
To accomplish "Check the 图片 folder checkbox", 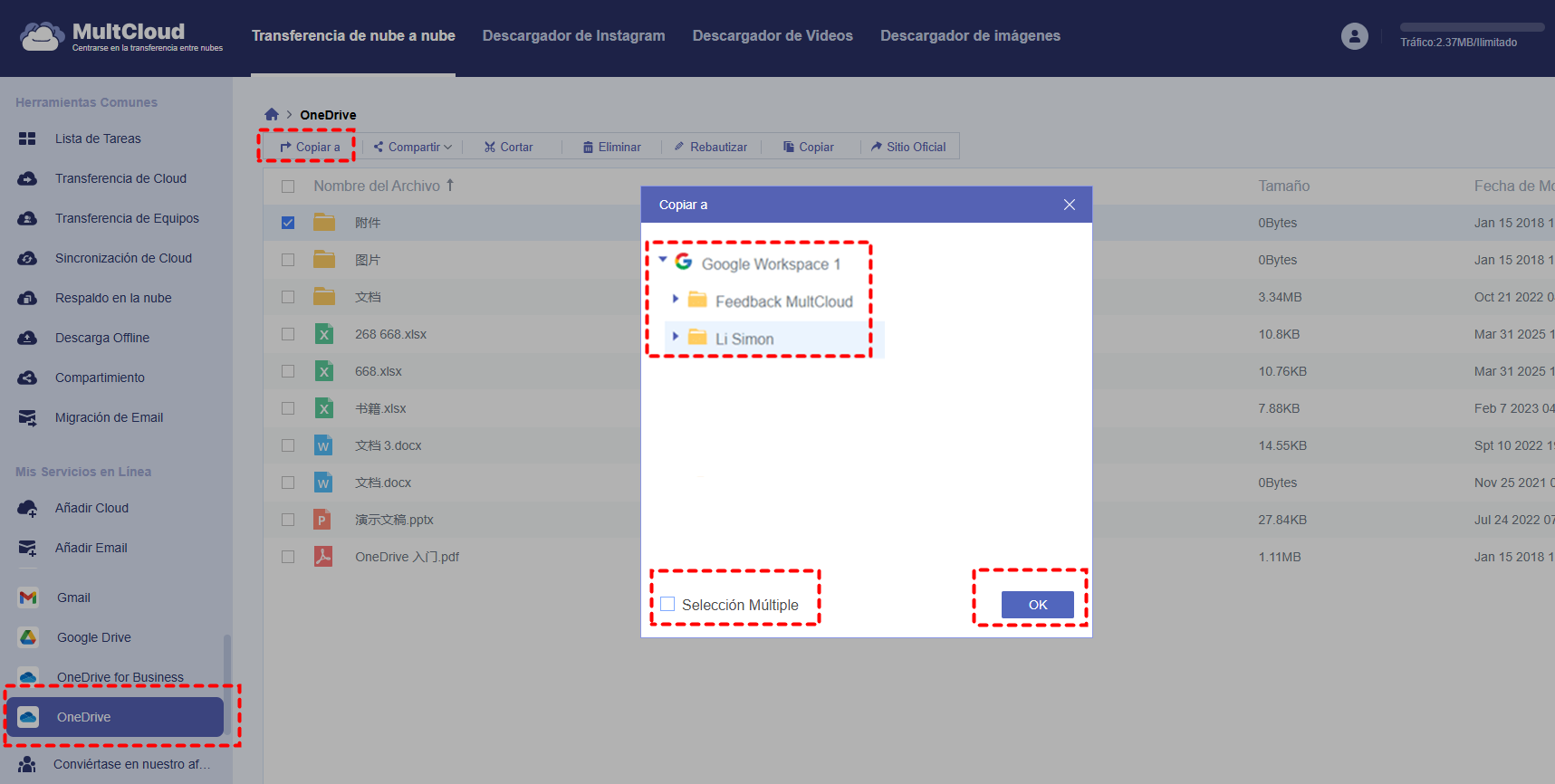I will click(288, 260).
